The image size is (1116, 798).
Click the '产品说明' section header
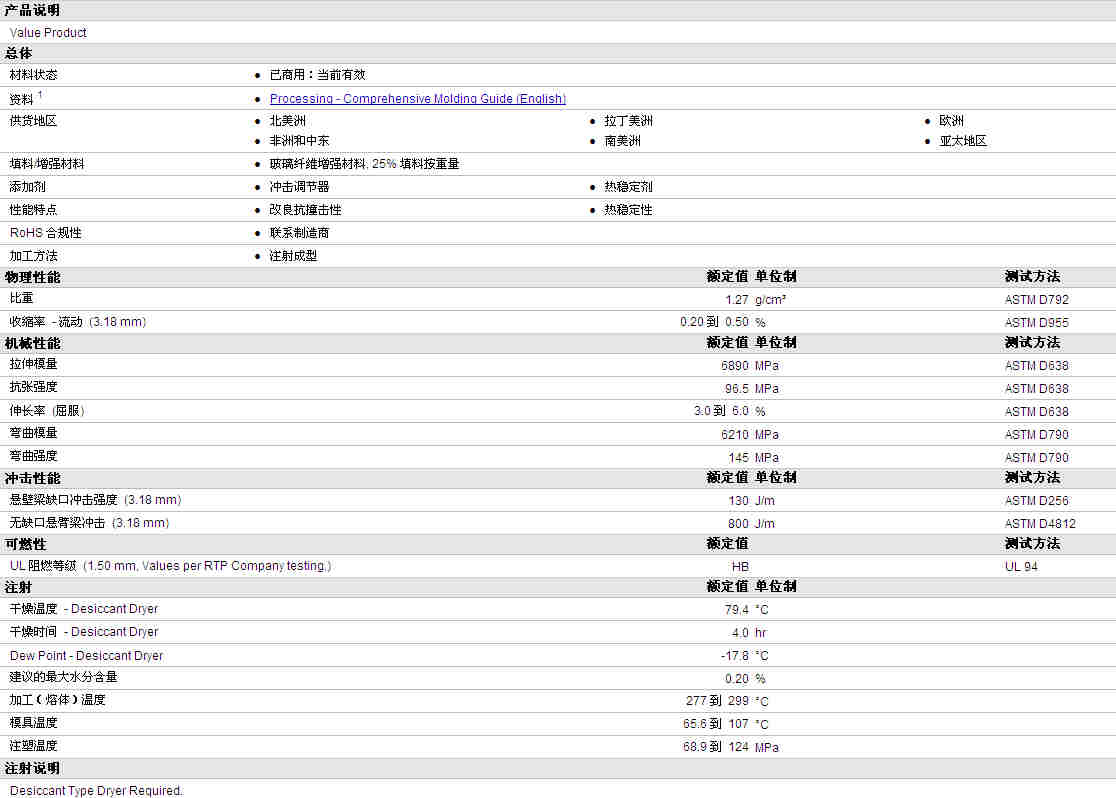coord(33,11)
